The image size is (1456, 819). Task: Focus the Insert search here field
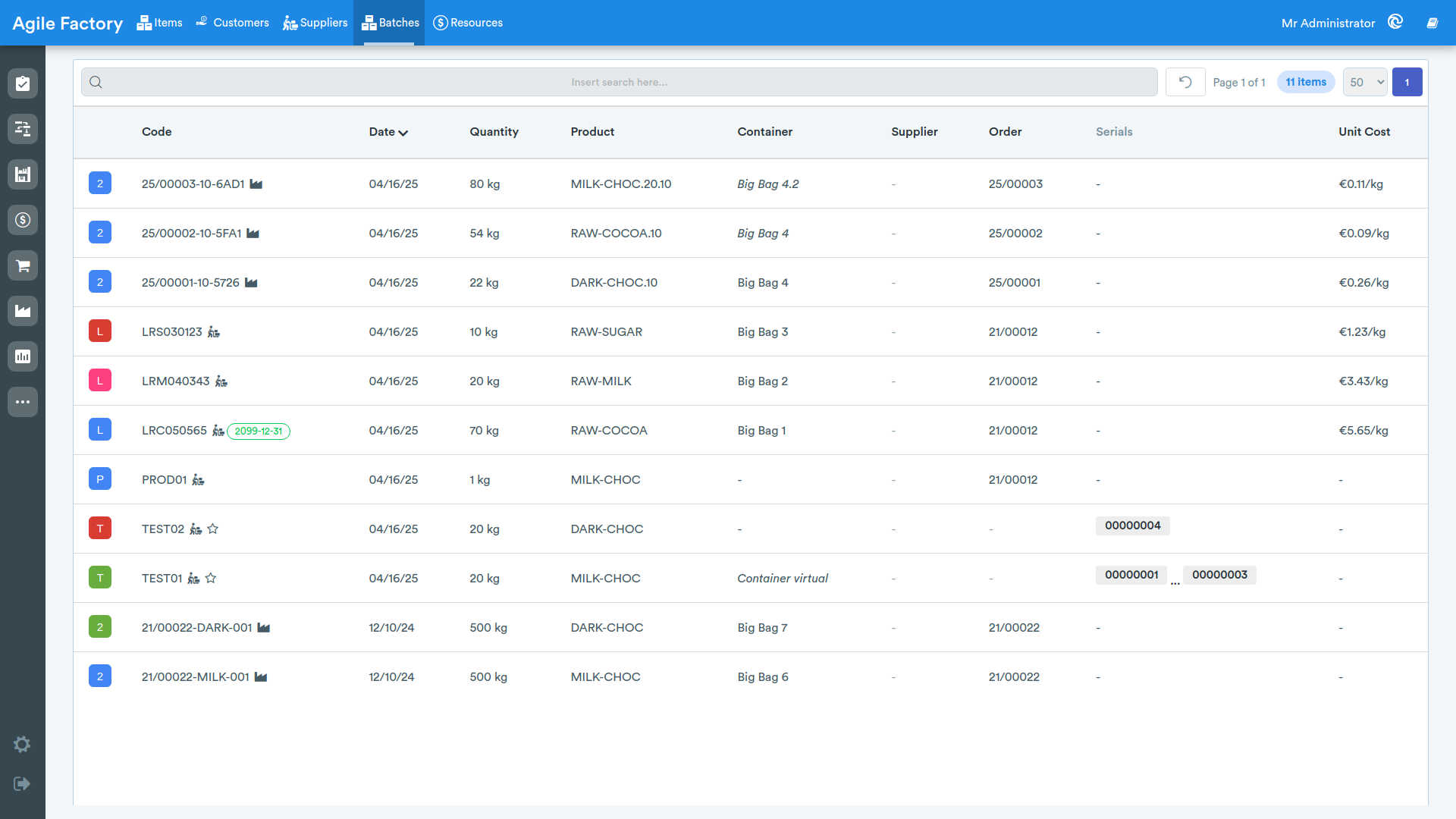coord(620,82)
